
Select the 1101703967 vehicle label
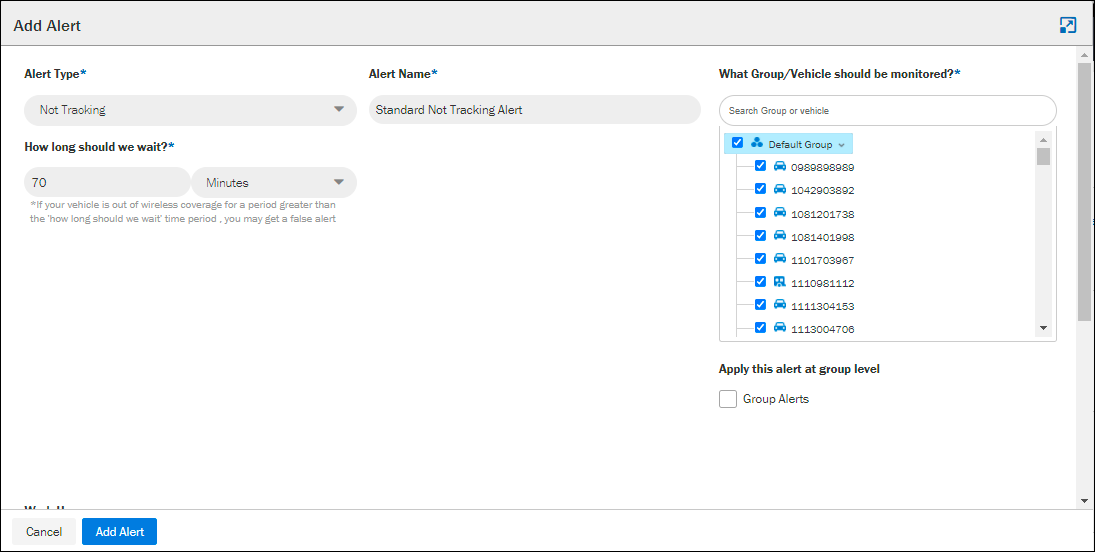(x=823, y=260)
